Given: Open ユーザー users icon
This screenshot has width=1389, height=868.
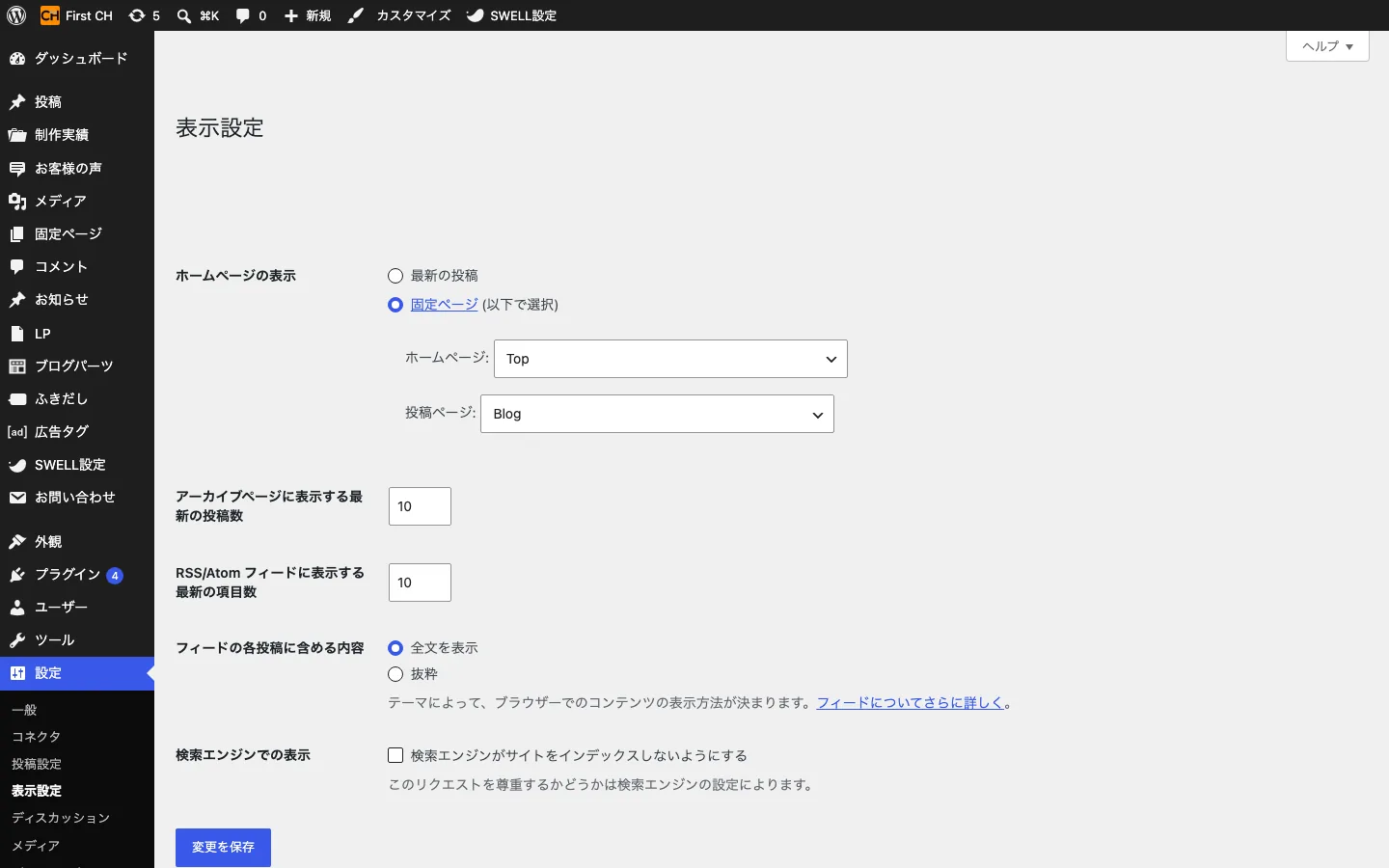Looking at the screenshot, I should [17, 608].
